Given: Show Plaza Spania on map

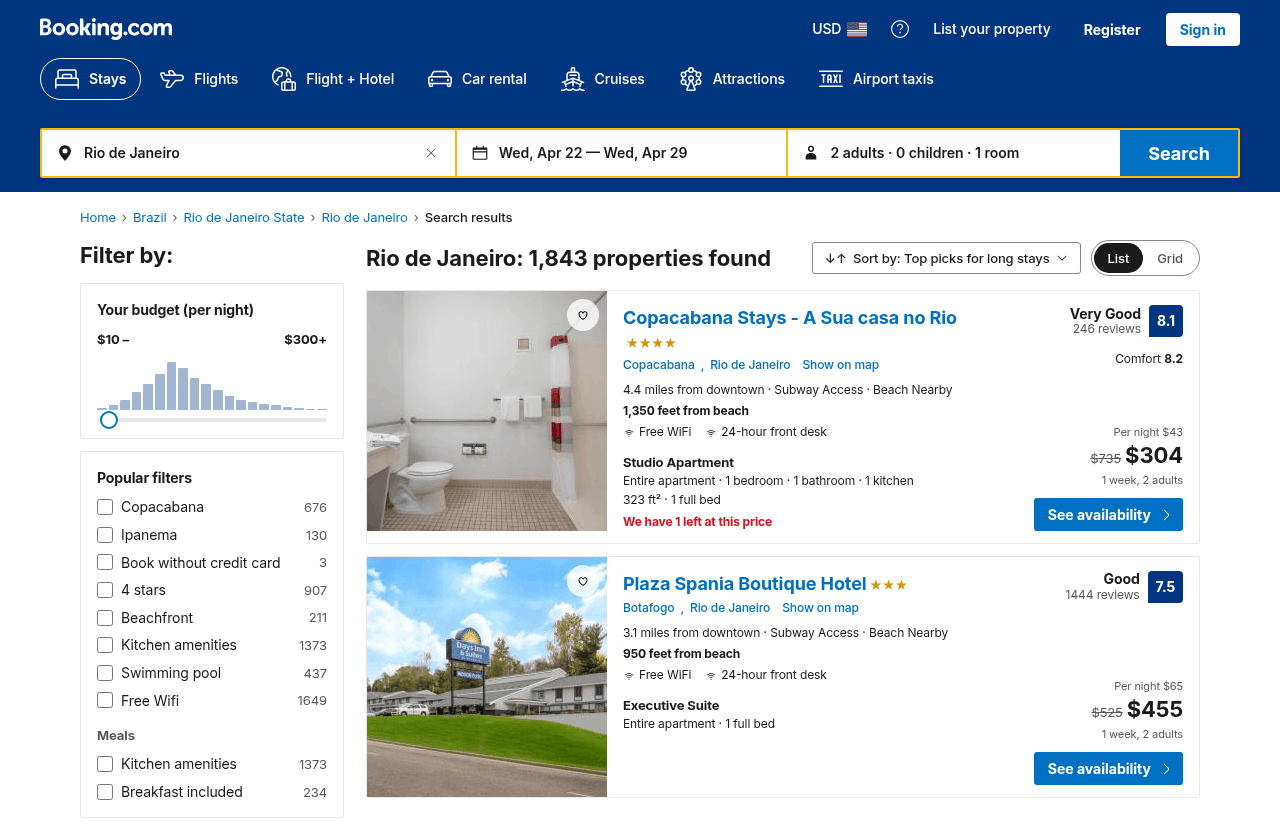Looking at the screenshot, I should (821, 608).
